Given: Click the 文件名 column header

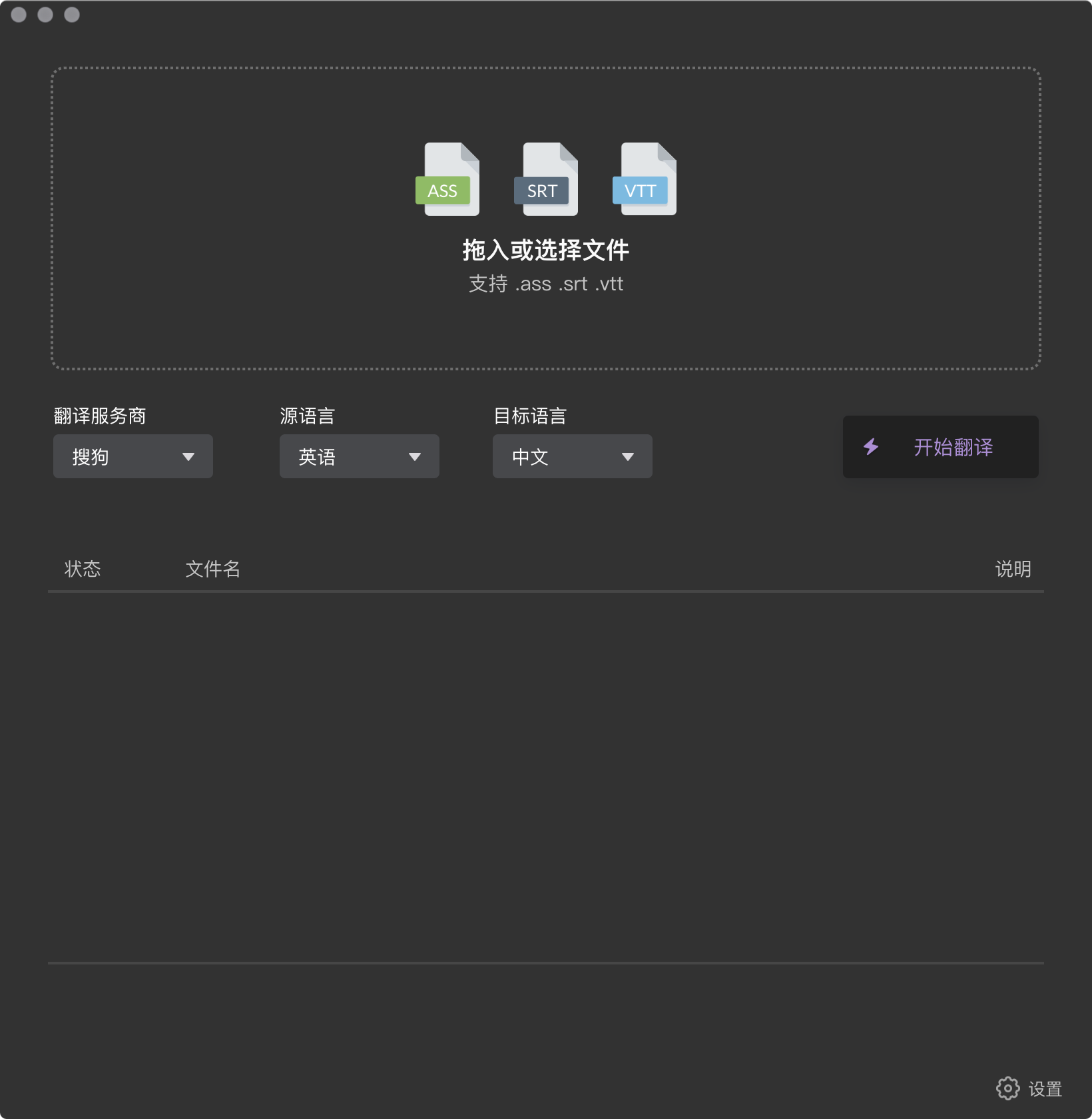Looking at the screenshot, I should (212, 569).
